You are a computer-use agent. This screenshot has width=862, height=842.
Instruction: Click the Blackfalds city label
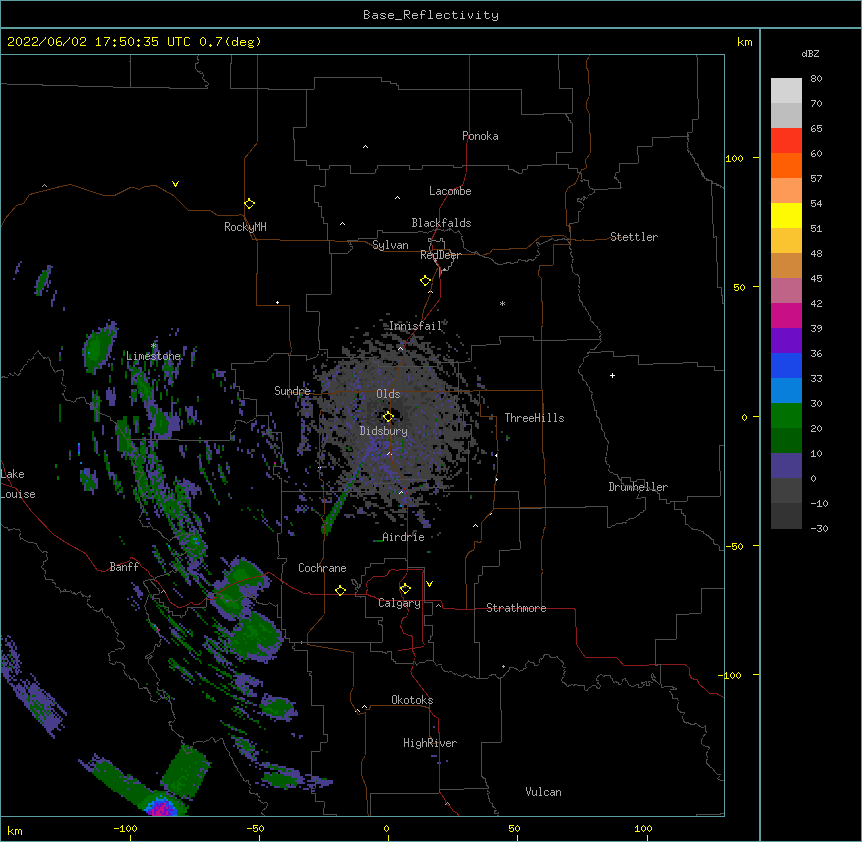click(x=441, y=223)
